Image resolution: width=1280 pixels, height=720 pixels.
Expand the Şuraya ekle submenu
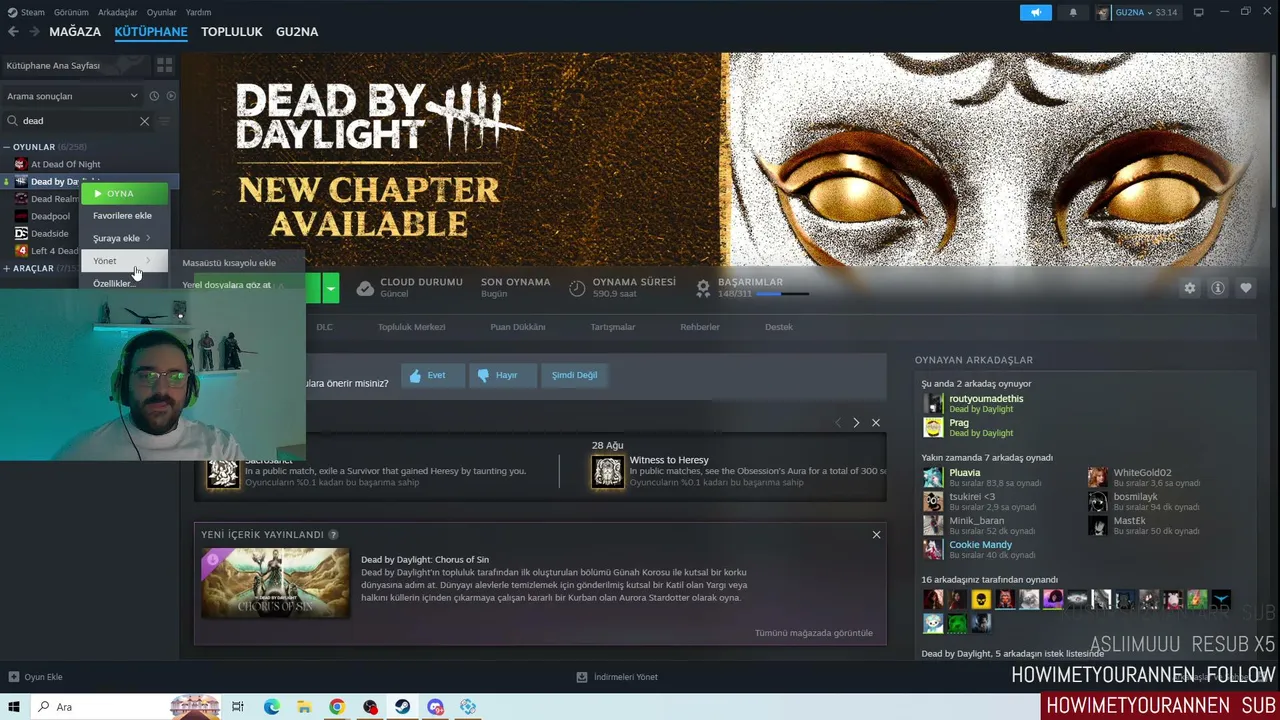[x=123, y=238]
